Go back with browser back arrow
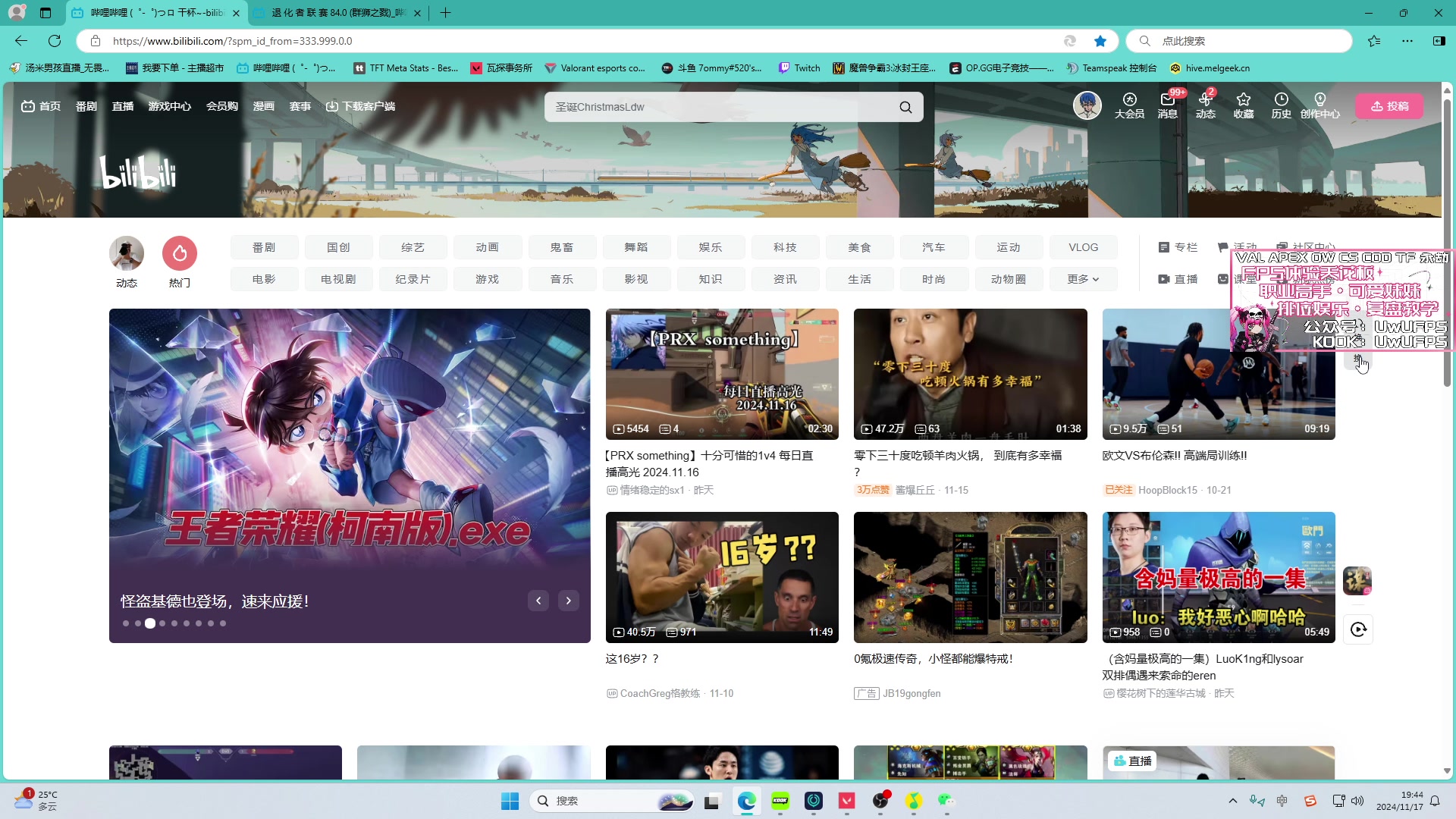This screenshot has height=819, width=1456. click(x=21, y=41)
